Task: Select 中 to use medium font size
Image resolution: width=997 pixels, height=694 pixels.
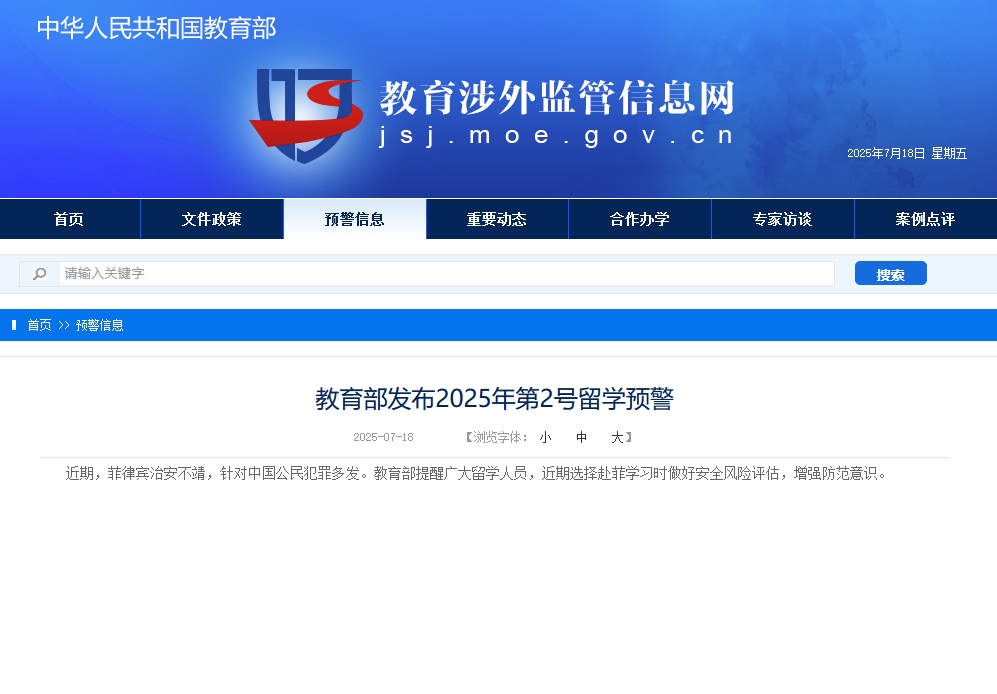Action: [x=582, y=437]
